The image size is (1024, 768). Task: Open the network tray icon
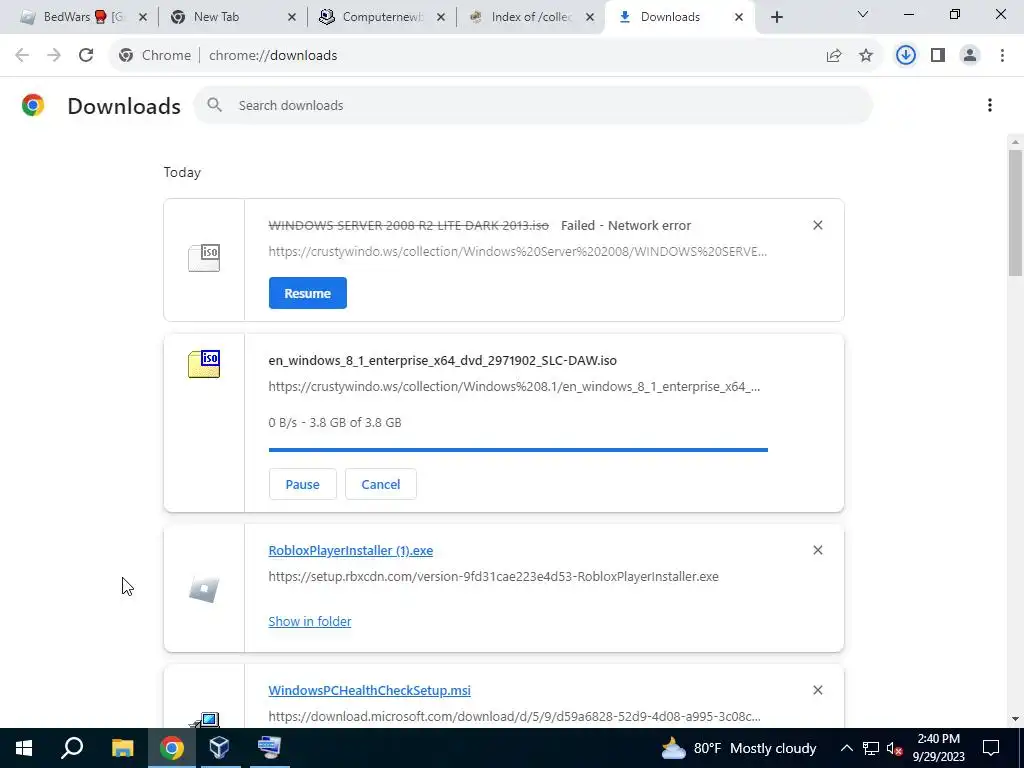click(x=871, y=748)
